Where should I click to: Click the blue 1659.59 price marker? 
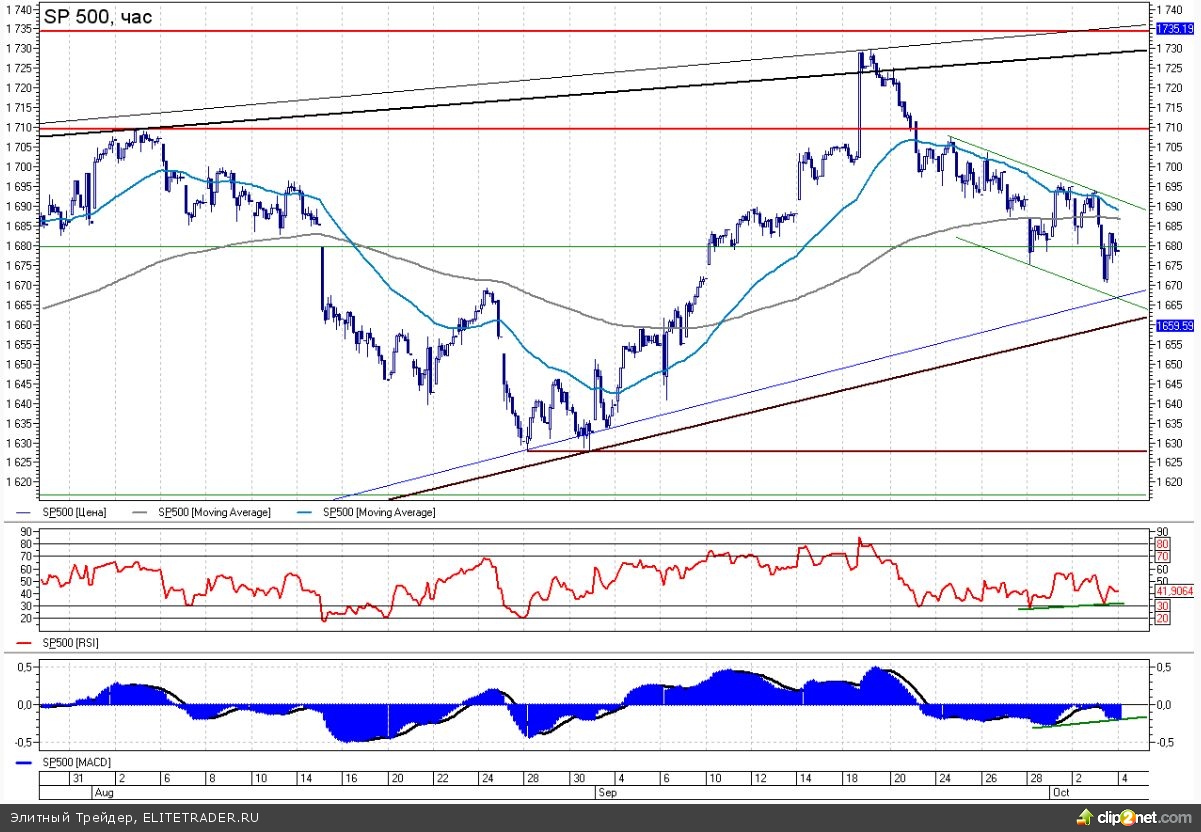coord(1176,325)
